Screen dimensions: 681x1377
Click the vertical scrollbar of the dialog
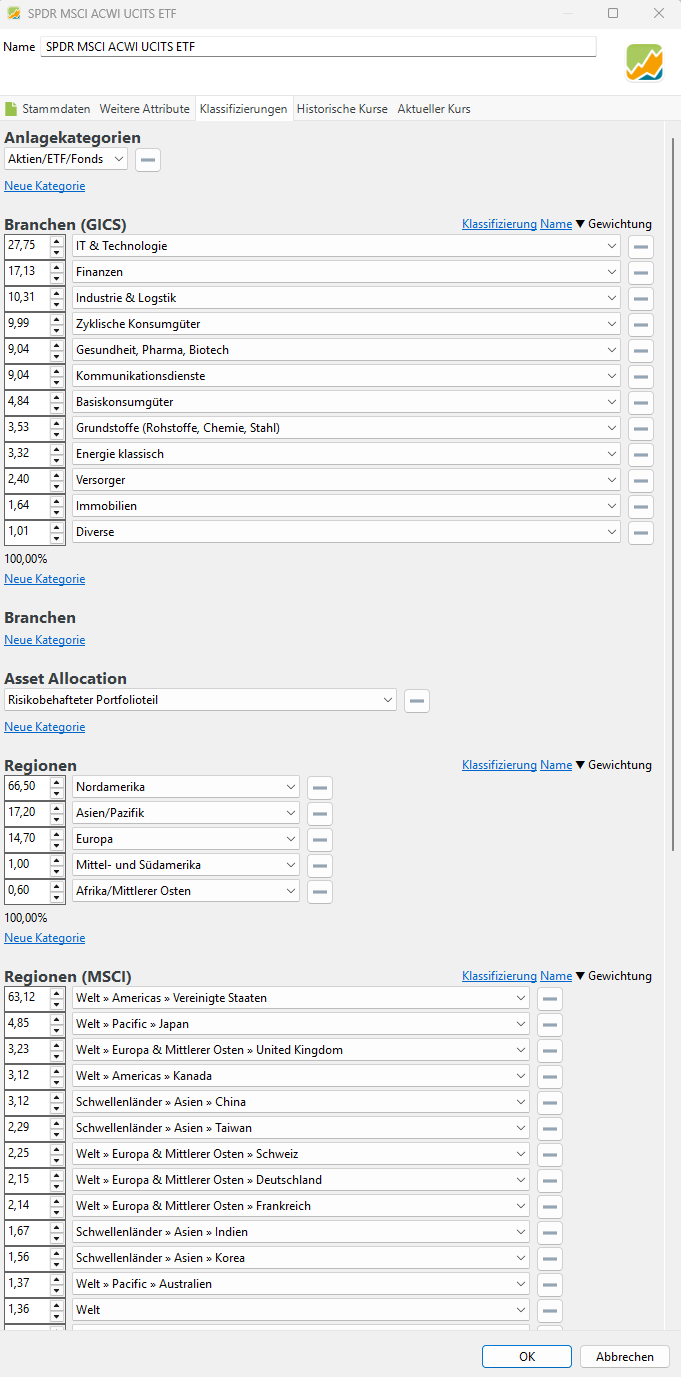coord(675,495)
